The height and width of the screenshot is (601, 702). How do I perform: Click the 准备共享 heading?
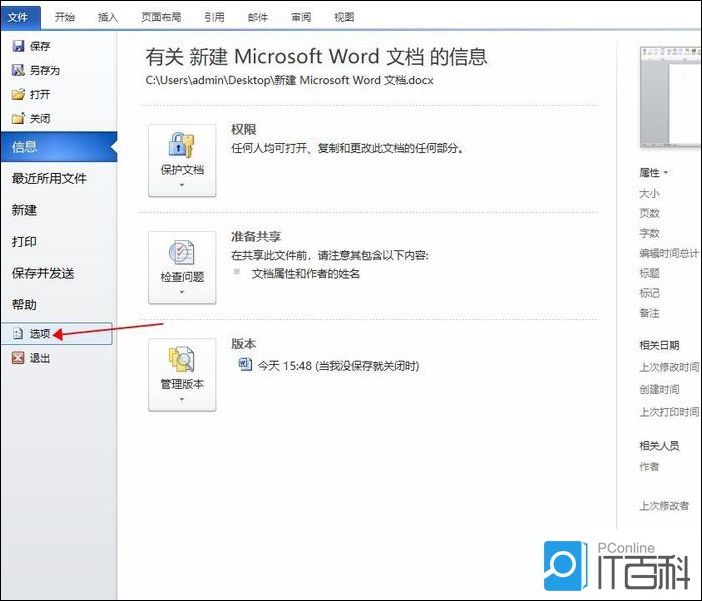coord(256,236)
